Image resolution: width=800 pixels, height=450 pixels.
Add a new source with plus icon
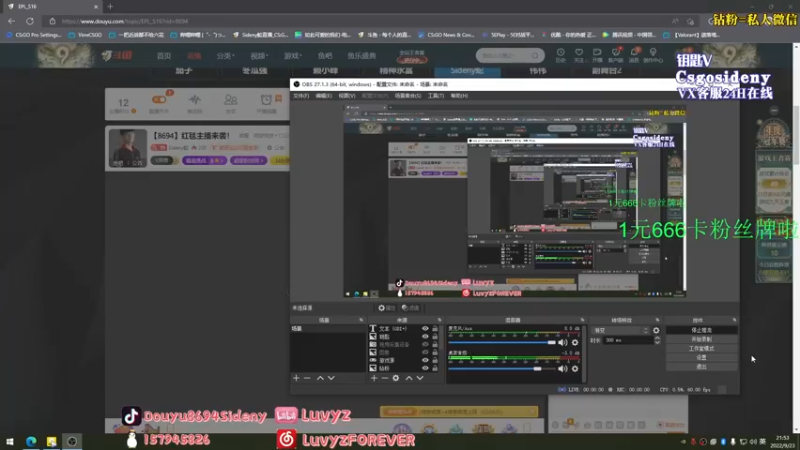click(374, 378)
